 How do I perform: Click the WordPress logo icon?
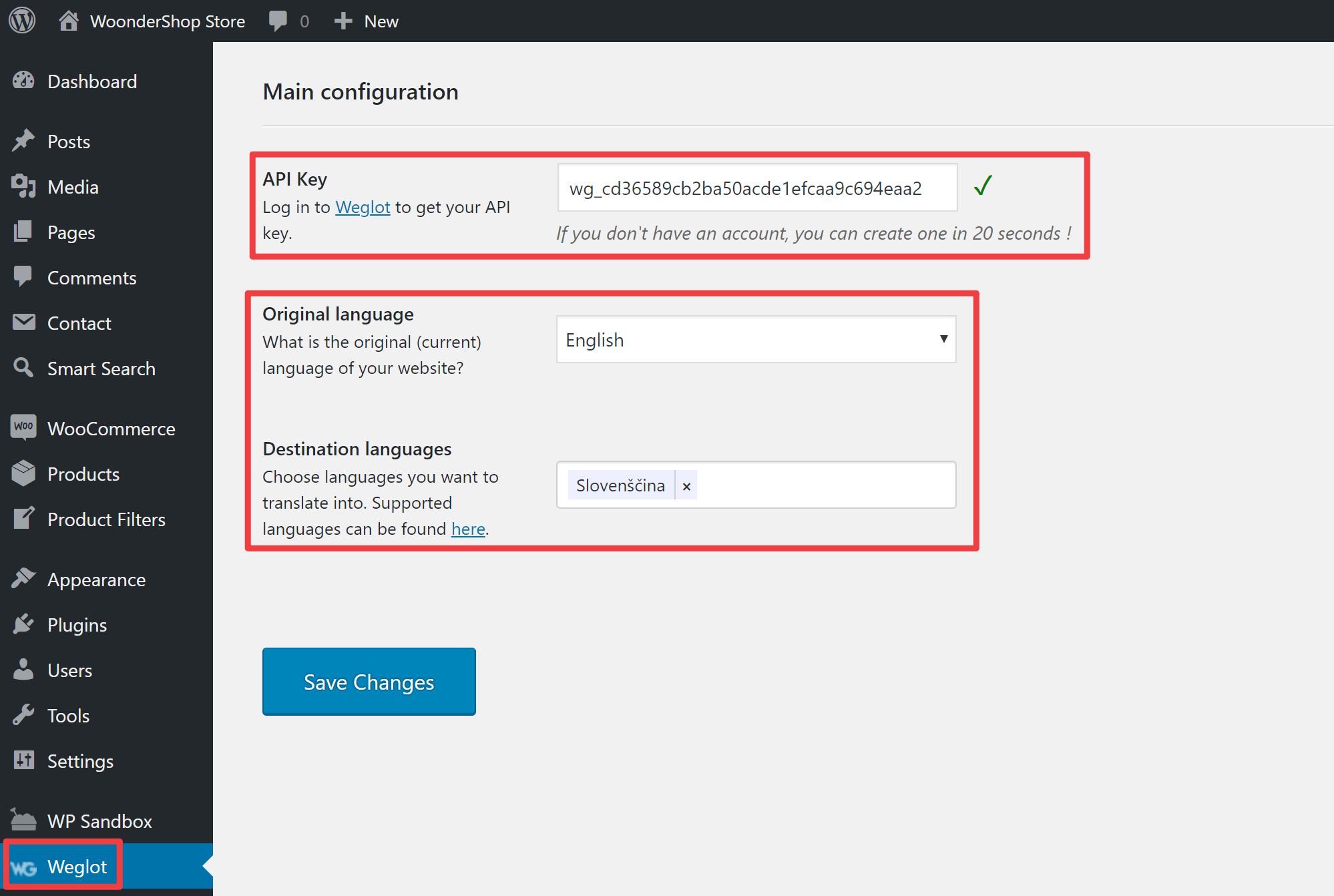tap(22, 21)
